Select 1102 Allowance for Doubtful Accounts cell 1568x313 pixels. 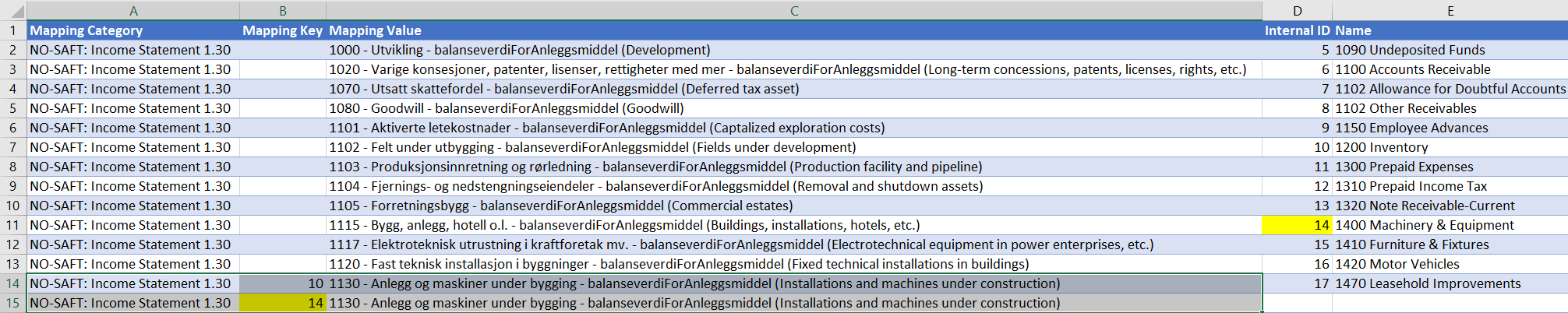click(x=1450, y=89)
